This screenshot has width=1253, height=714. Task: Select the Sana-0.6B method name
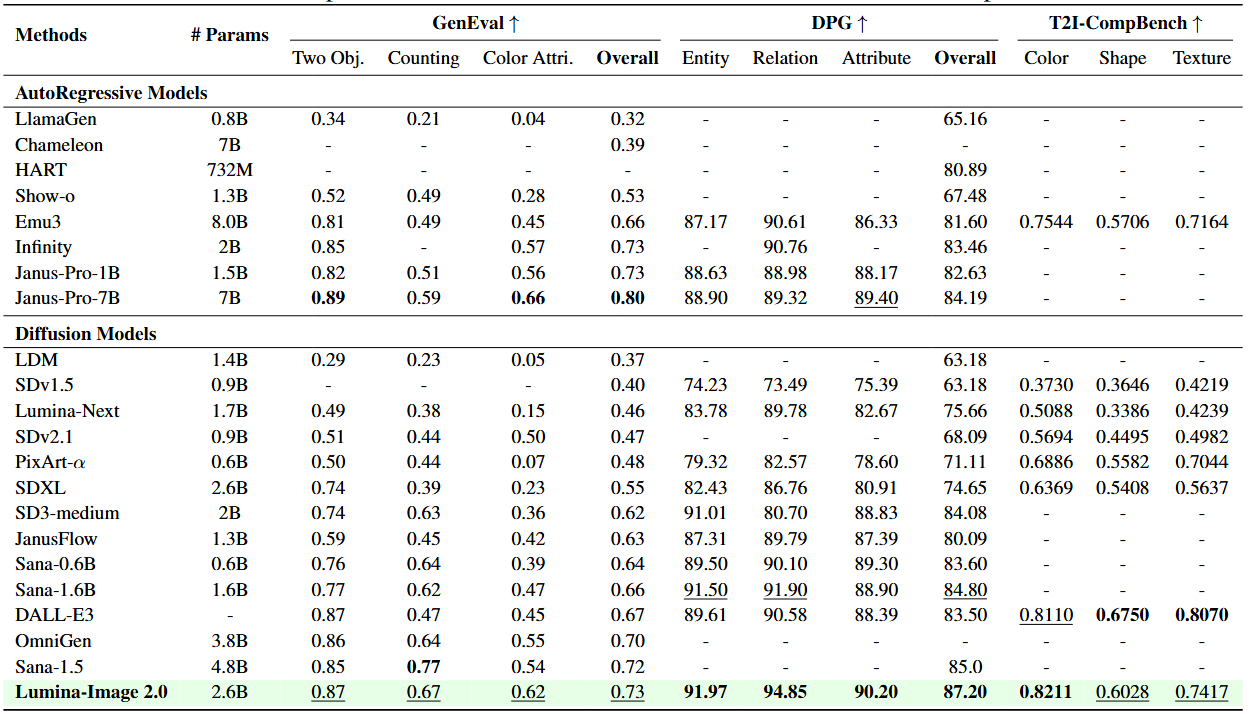click(55, 565)
